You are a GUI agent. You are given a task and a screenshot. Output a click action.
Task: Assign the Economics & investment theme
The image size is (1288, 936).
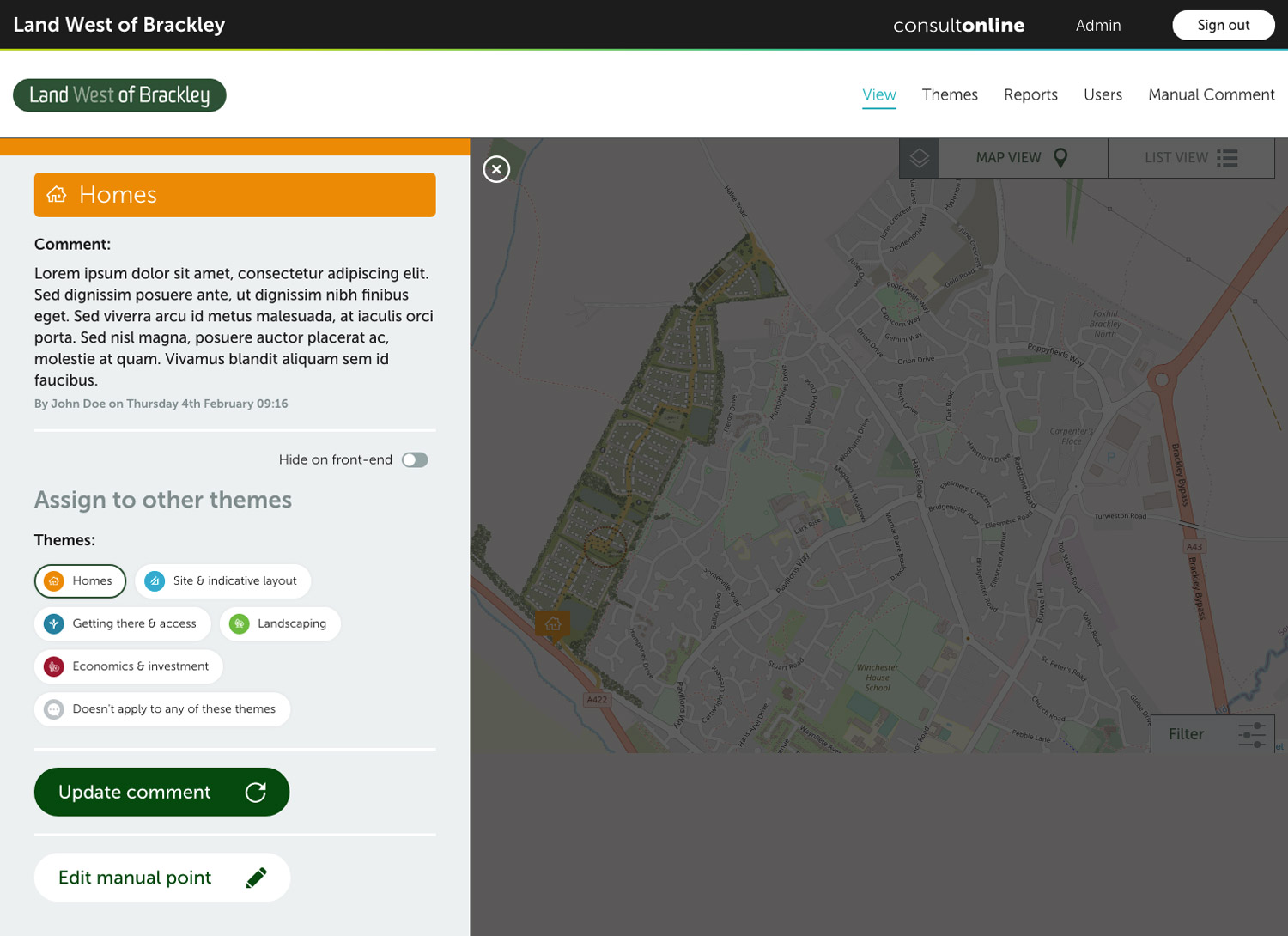(x=129, y=666)
